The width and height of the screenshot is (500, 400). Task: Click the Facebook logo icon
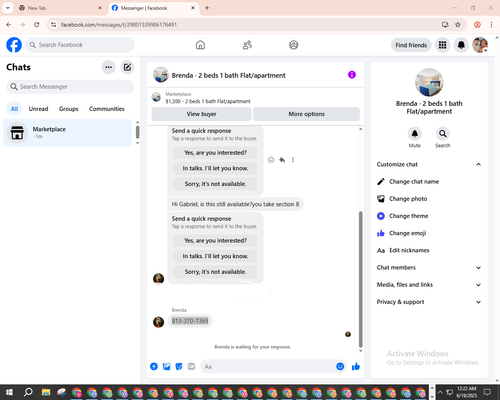pos(14,45)
